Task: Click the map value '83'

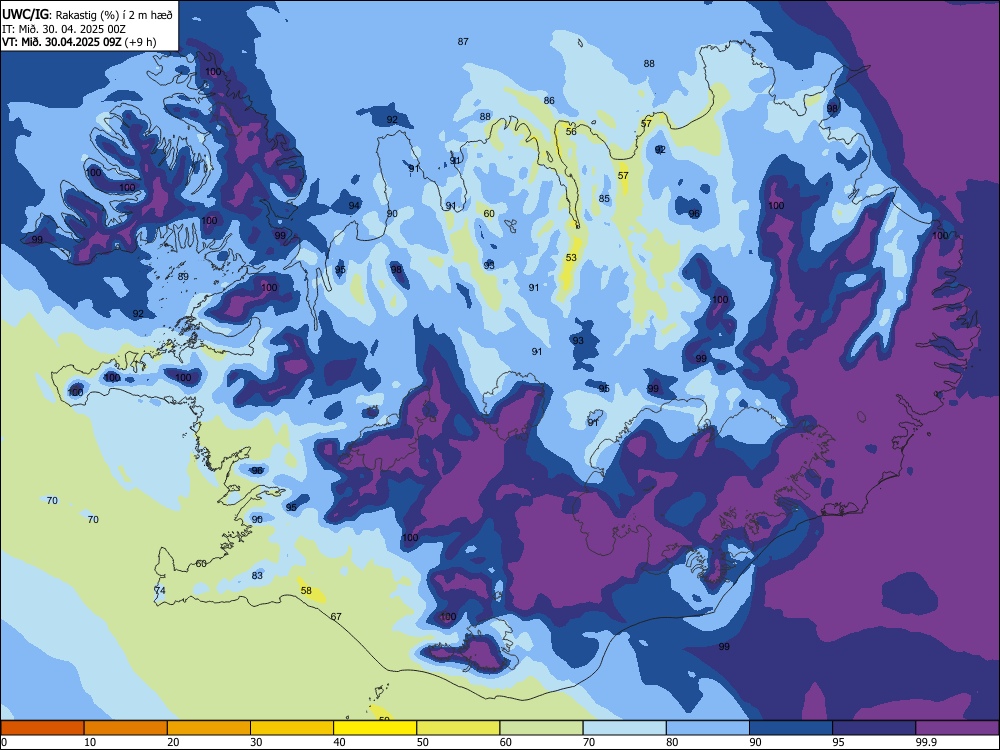Action: (x=257, y=576)
